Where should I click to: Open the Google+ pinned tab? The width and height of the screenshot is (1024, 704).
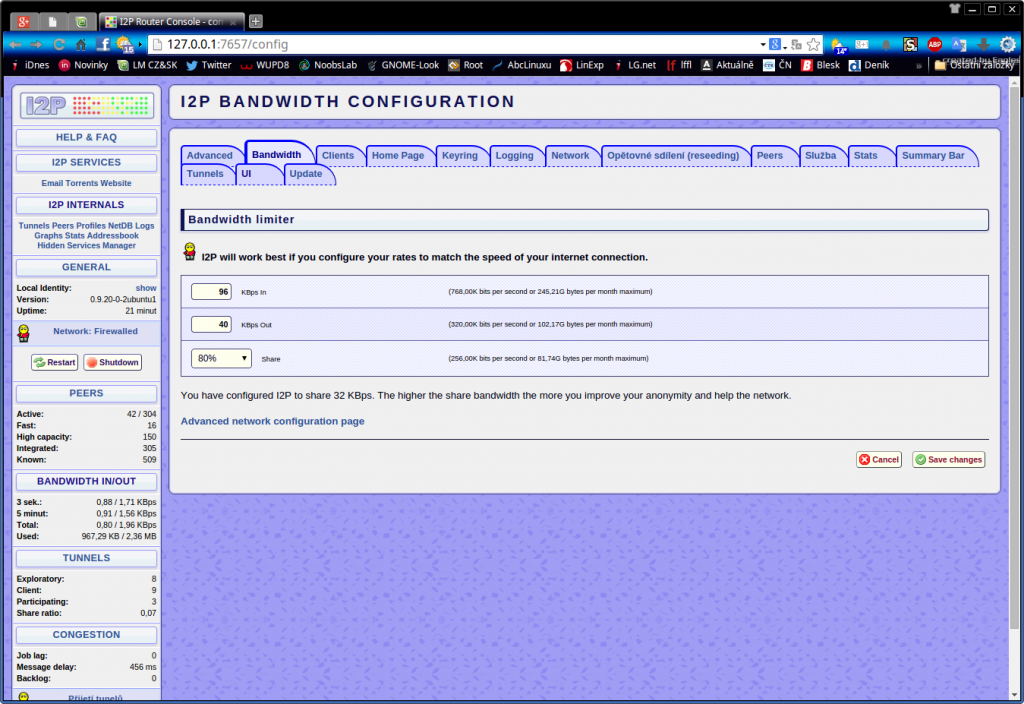click(24, 22)
